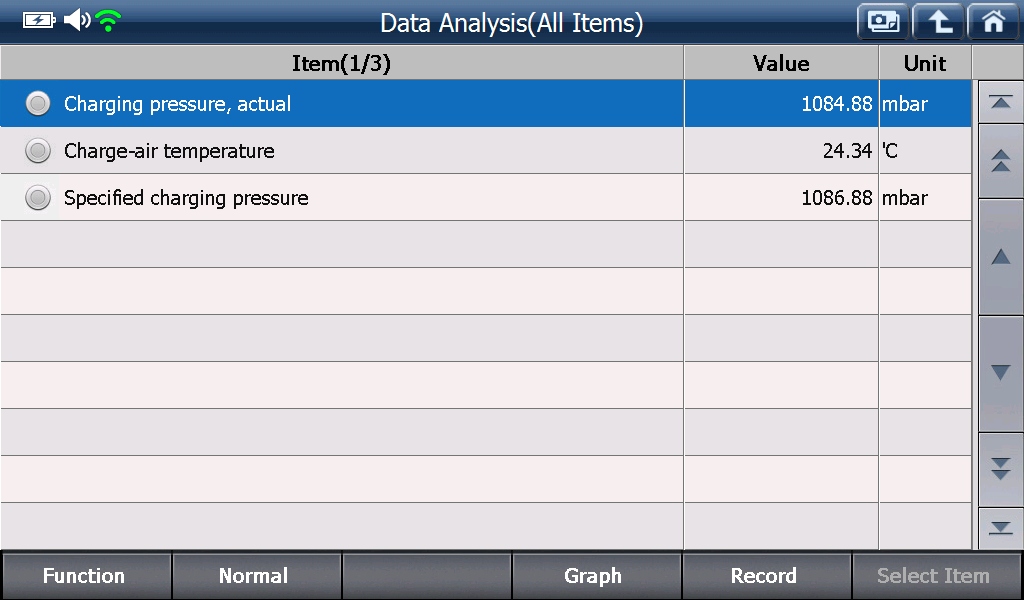Screen dimensions: 1024x600
Task: Open the Function menu
Action: [x=86, y=576]
